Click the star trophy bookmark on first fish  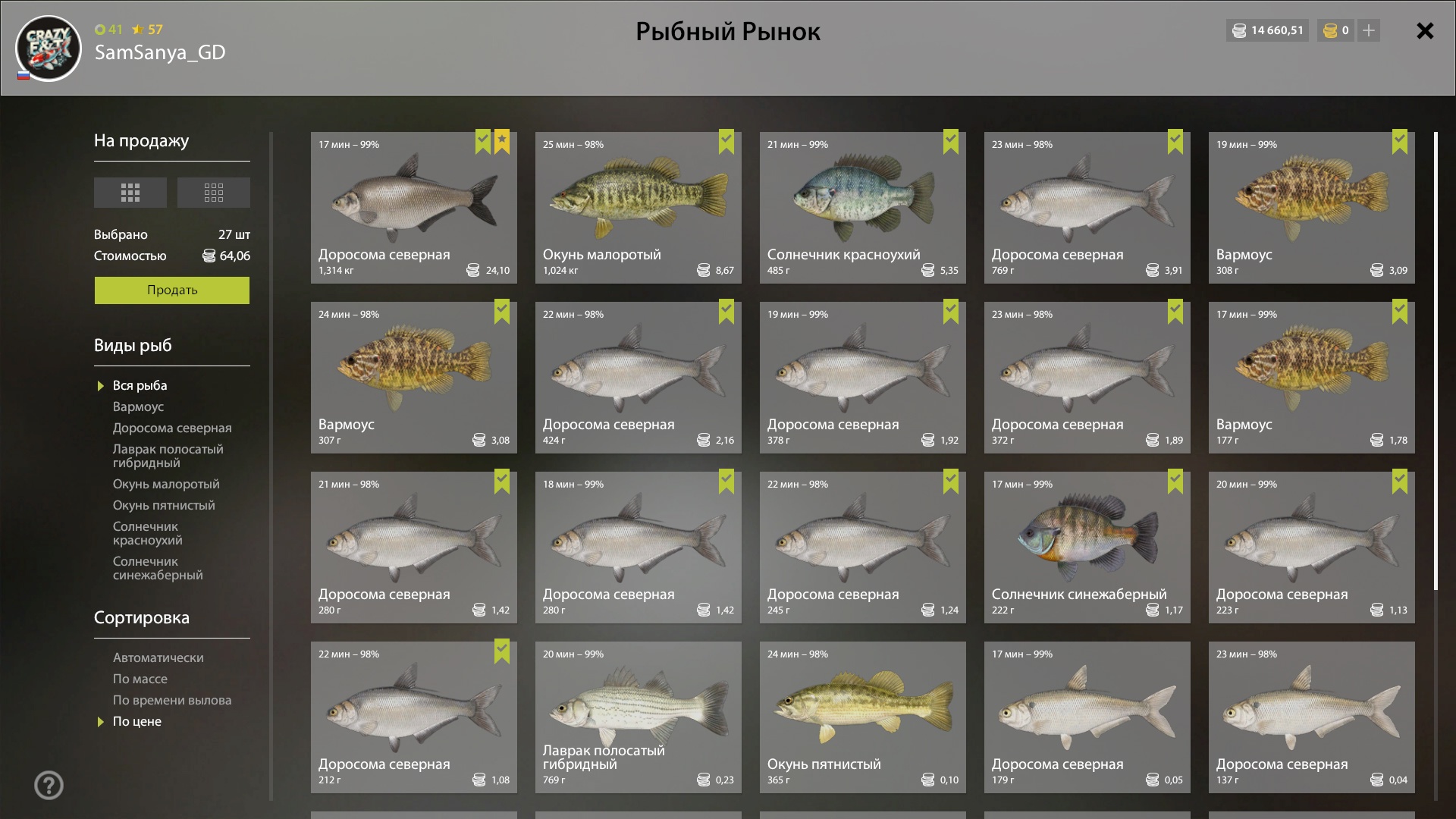tap(502, 142)
